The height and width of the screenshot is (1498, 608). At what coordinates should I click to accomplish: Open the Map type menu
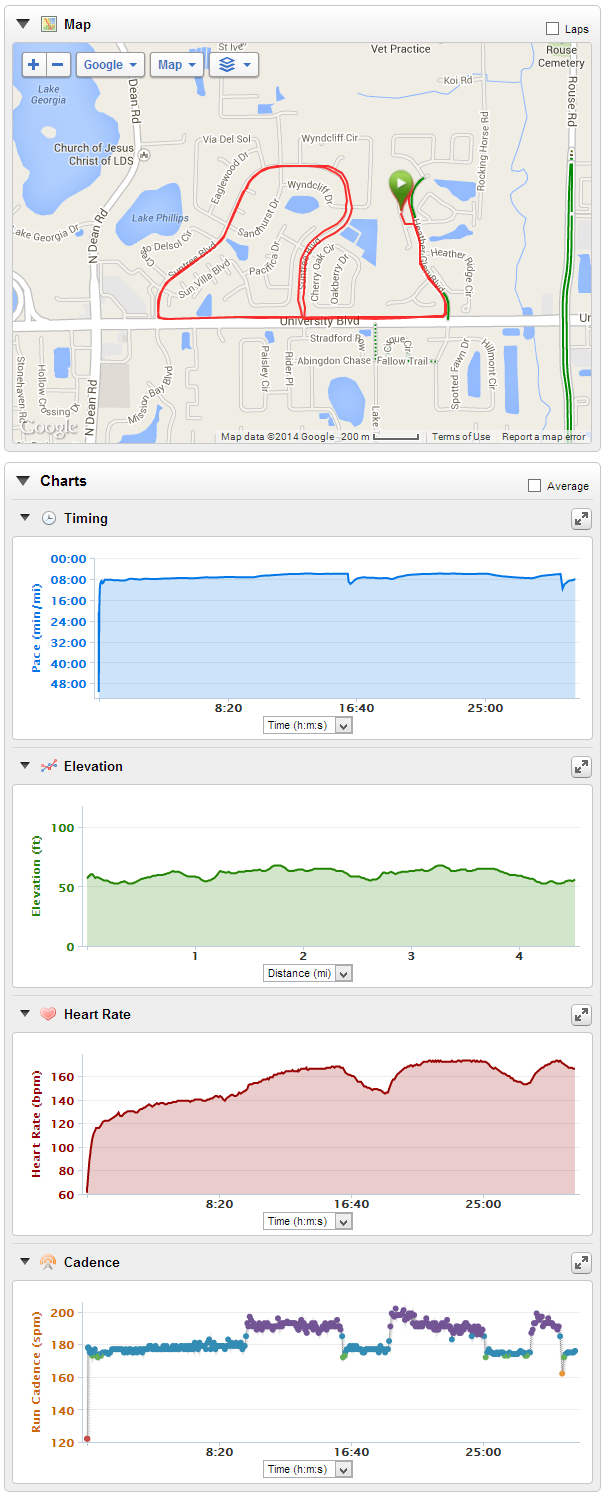(177, 63)
